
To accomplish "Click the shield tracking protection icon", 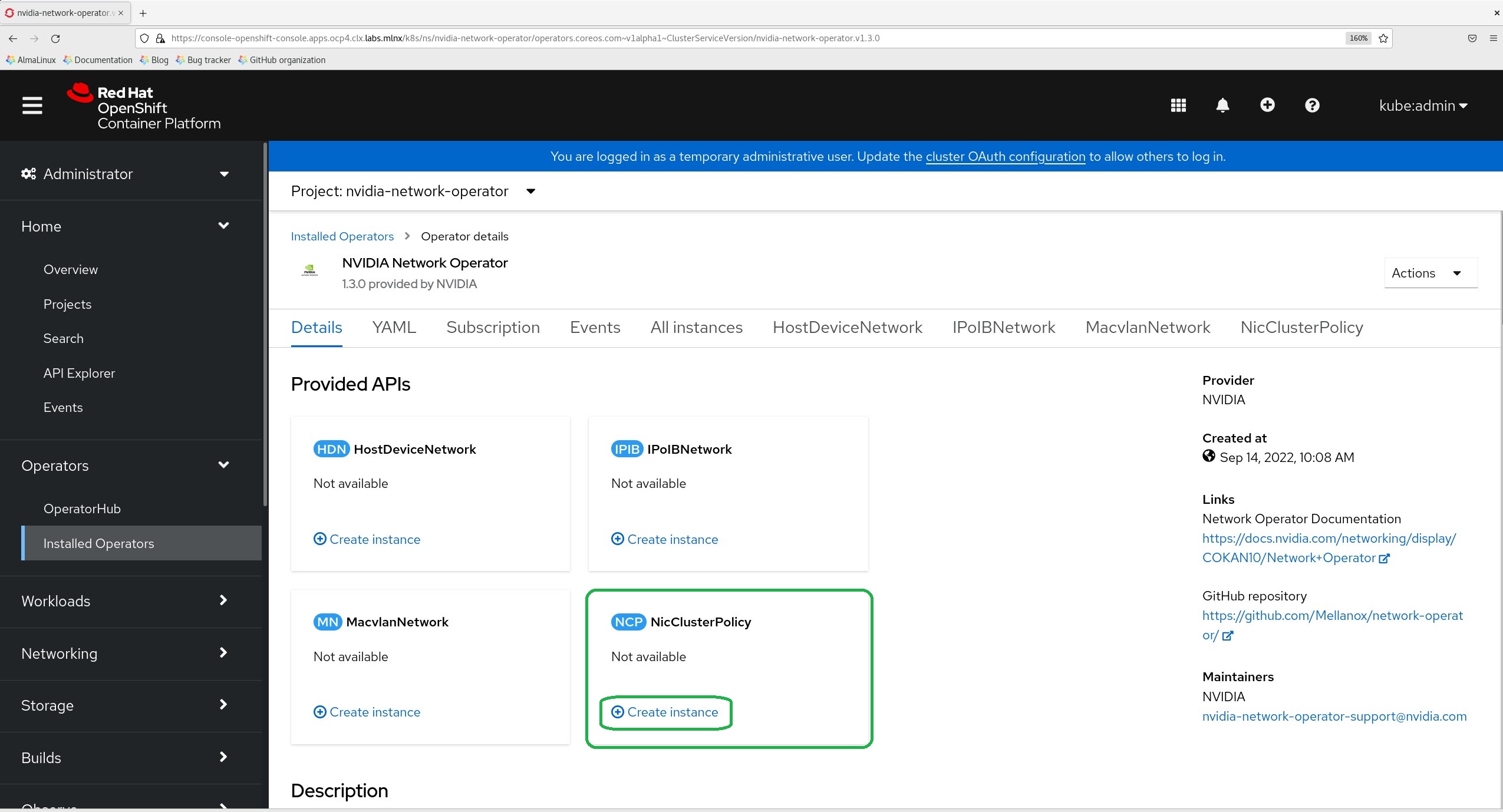I will click(x=144, y=38).
